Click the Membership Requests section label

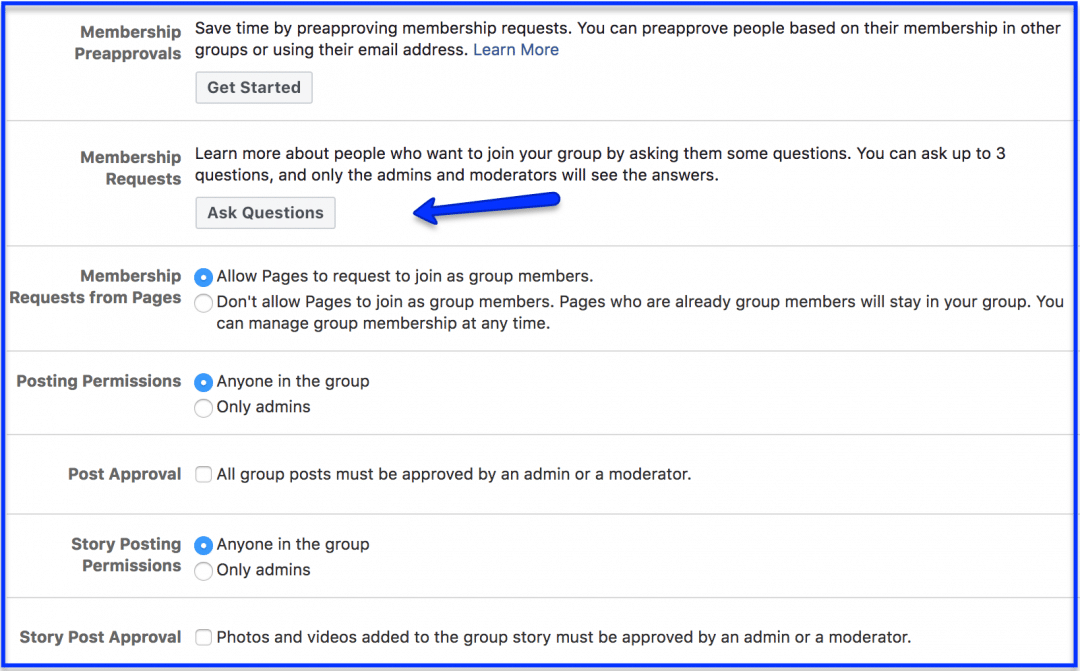coord(131,168)
